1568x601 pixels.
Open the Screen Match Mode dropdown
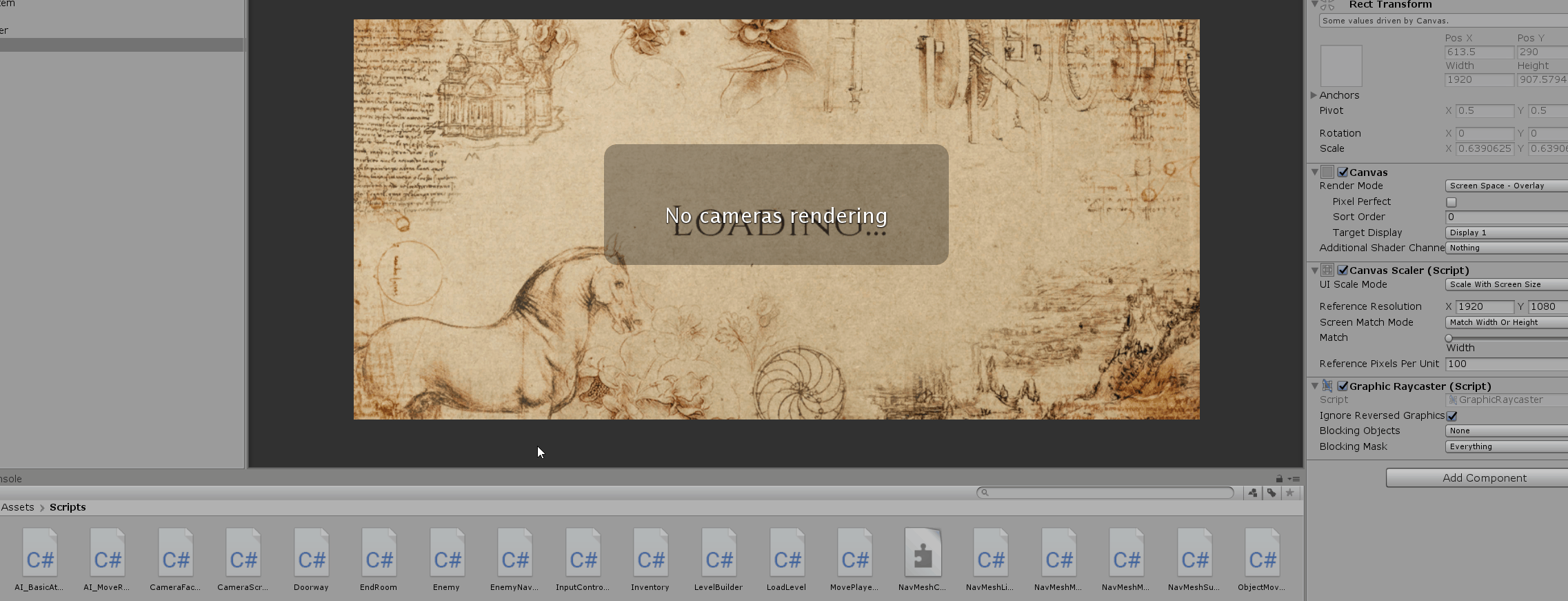1507,322
